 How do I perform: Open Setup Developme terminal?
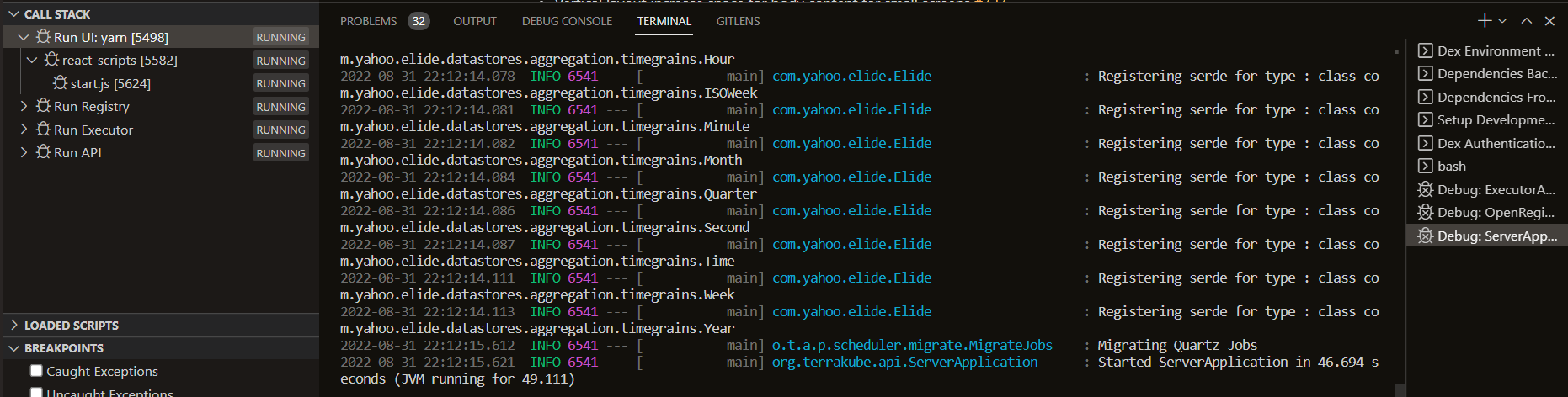[1487, 120]
